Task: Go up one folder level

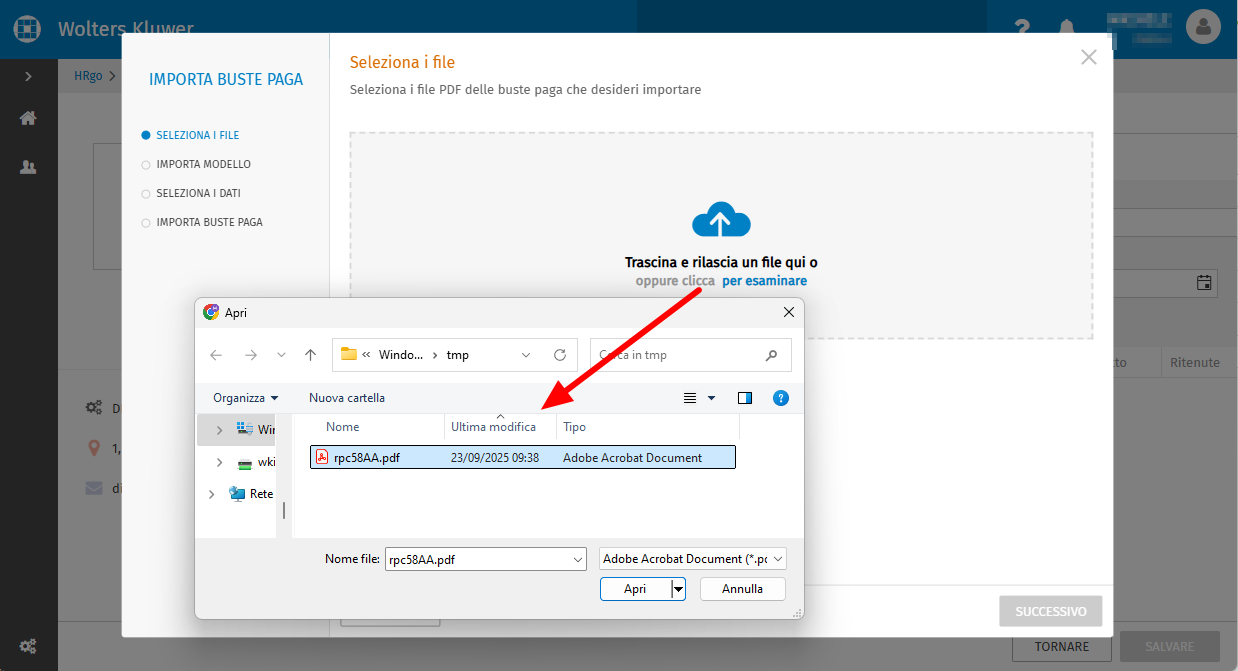Action: point(310,355)
